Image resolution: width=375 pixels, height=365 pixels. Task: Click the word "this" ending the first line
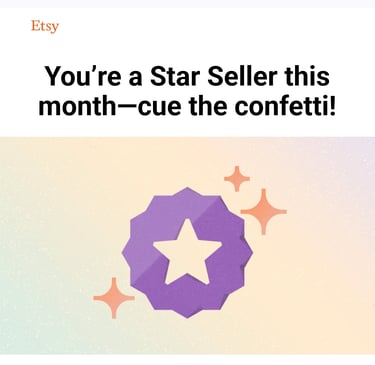[307, 76]
